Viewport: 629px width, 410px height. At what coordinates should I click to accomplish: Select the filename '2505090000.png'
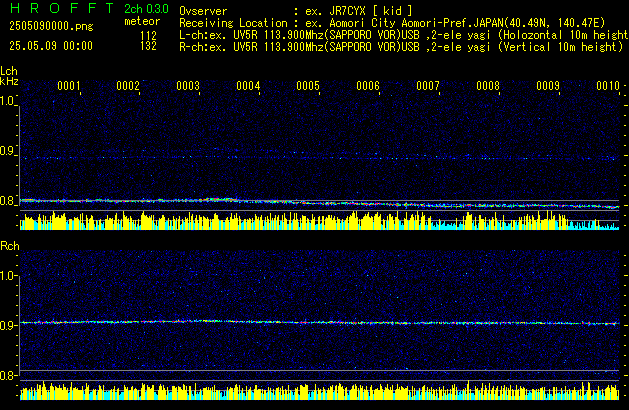pos(51,26)
